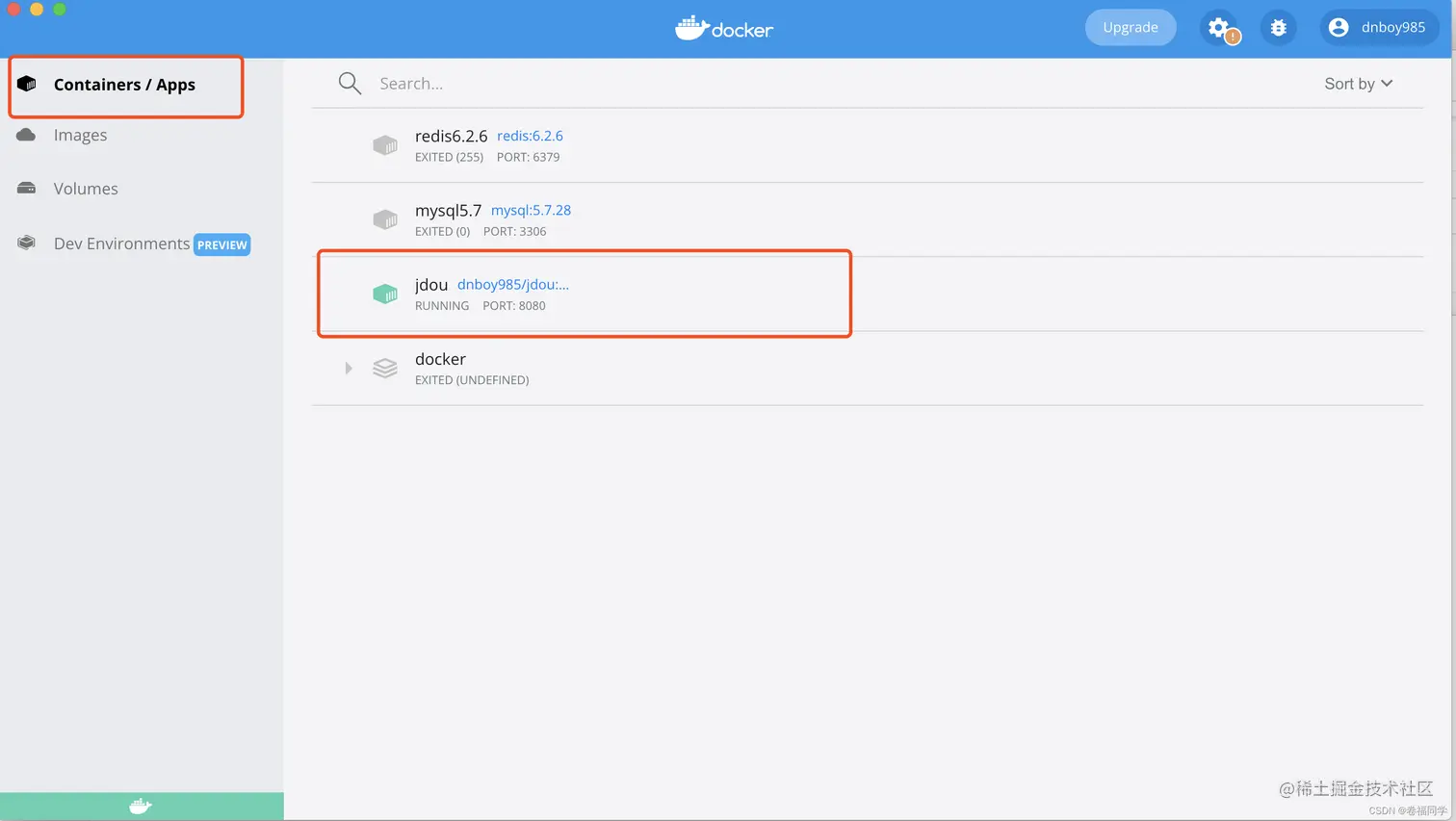The width and height of the screenshot is (1456, 821).
Task: Select the redis6.2.6 container name
Action: pyautogui.click(x=451, y=136)
